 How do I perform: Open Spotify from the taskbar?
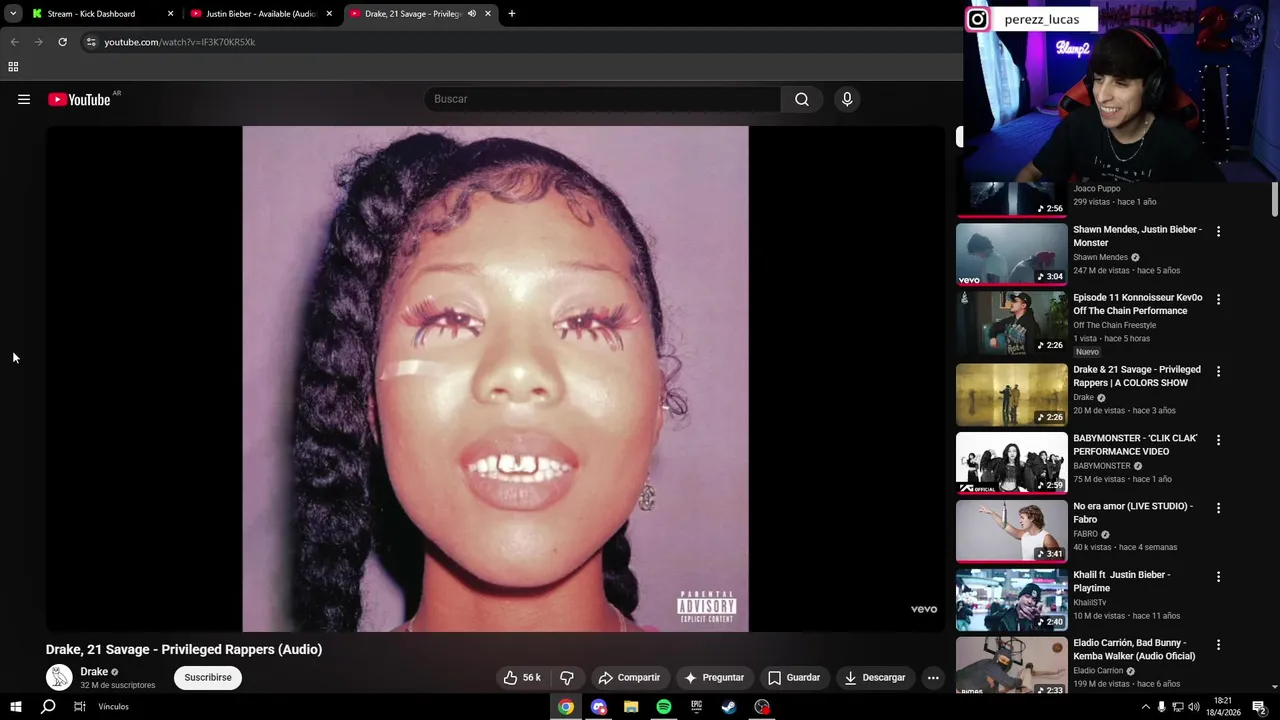[x=664, y=707]
